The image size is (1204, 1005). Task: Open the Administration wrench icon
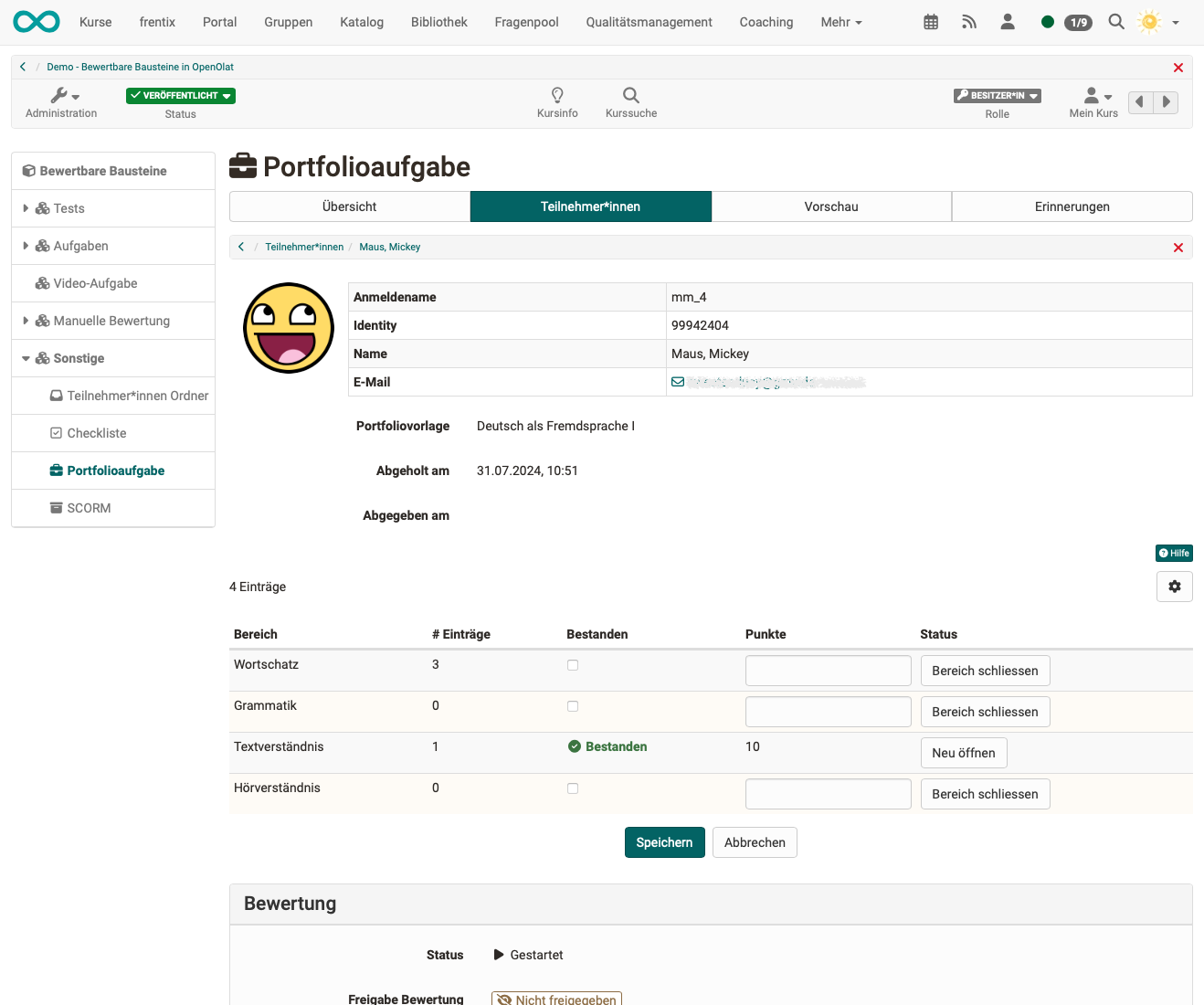pos(60,95)
